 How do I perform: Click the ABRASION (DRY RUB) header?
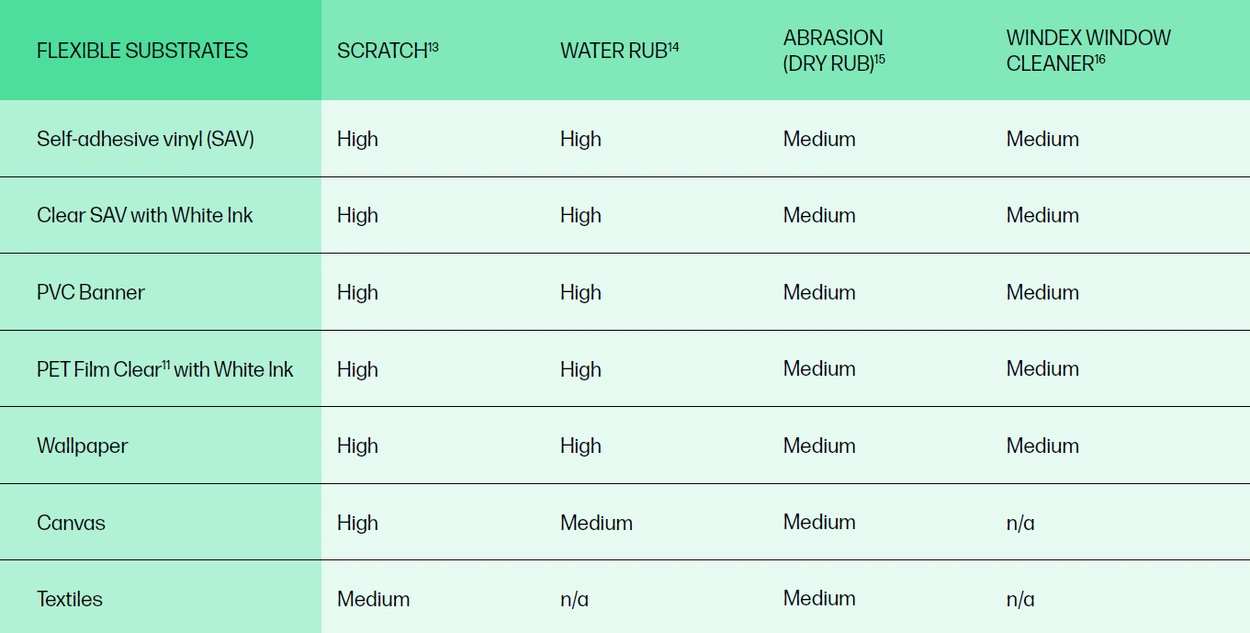click(x=833, y=51)
